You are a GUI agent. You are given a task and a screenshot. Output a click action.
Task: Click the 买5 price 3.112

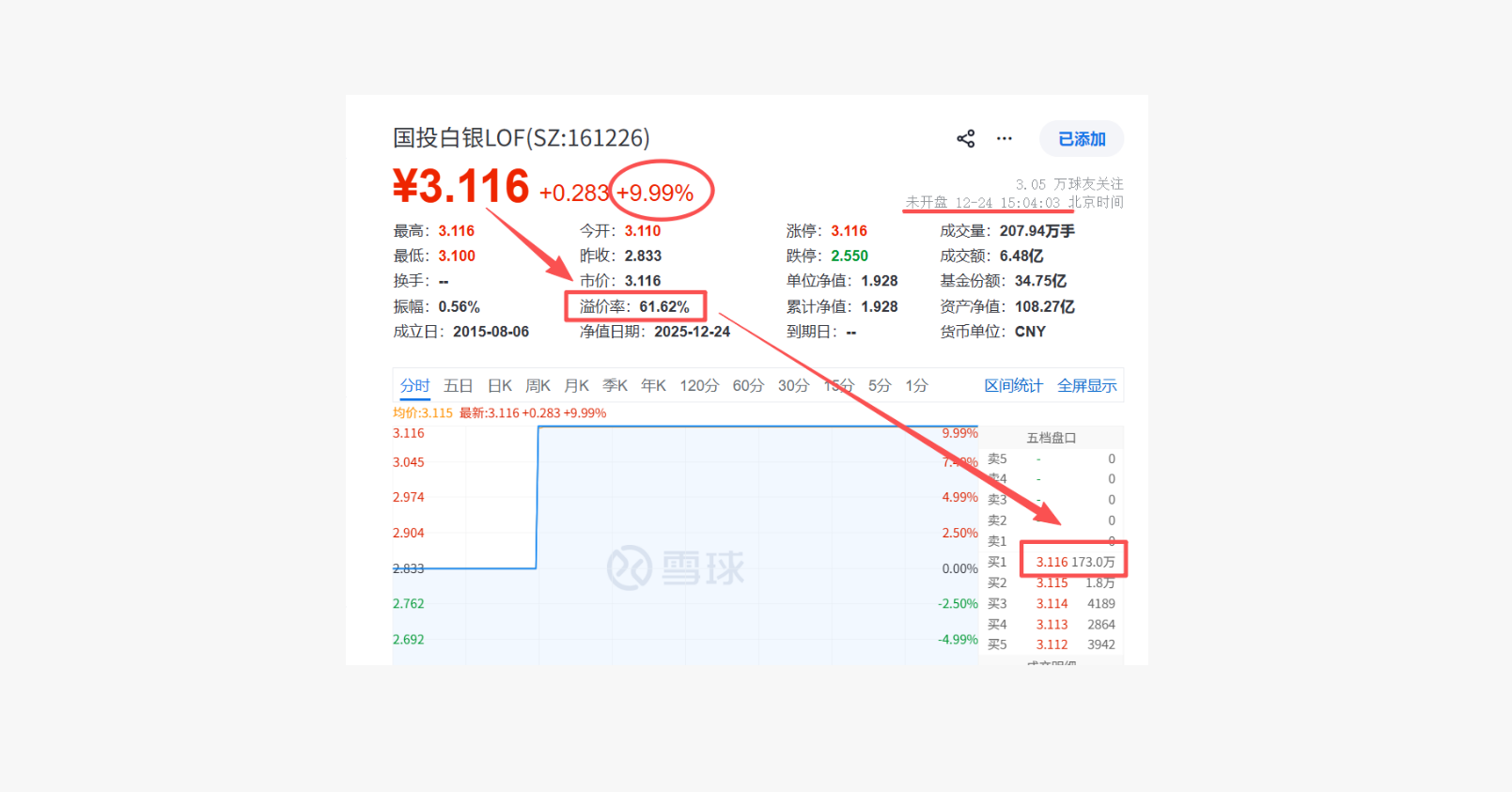coord(1052,644)
